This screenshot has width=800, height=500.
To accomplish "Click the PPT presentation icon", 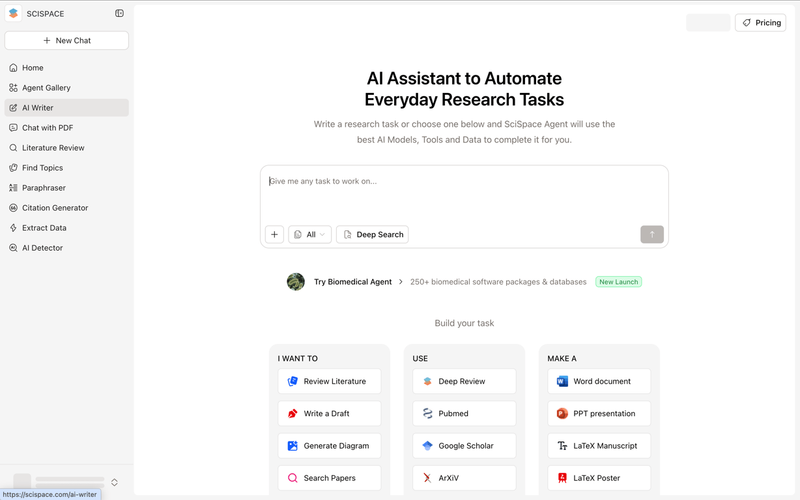I will [x=562, y=413].
